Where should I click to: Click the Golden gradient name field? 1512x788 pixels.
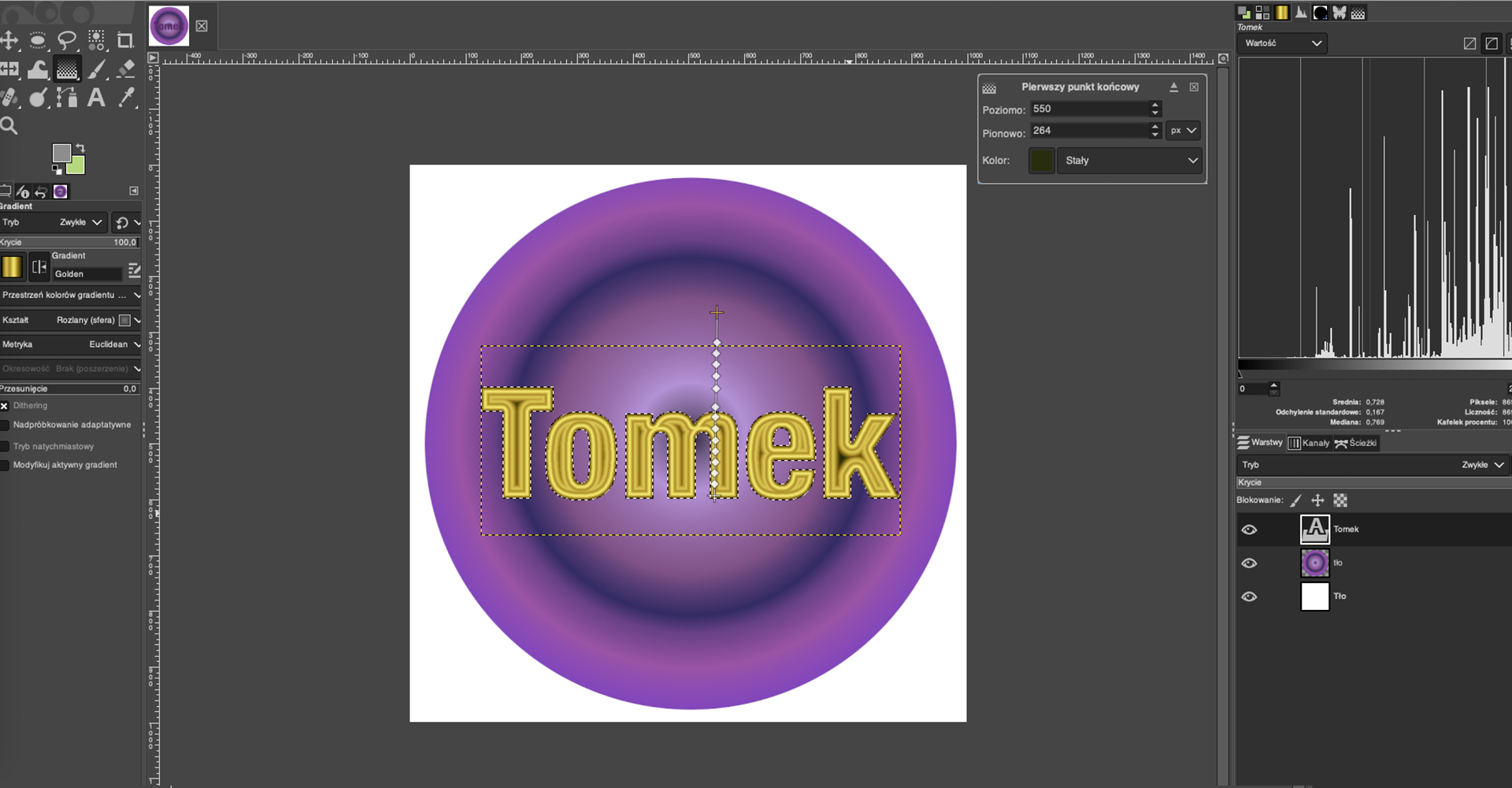(87, 273)
